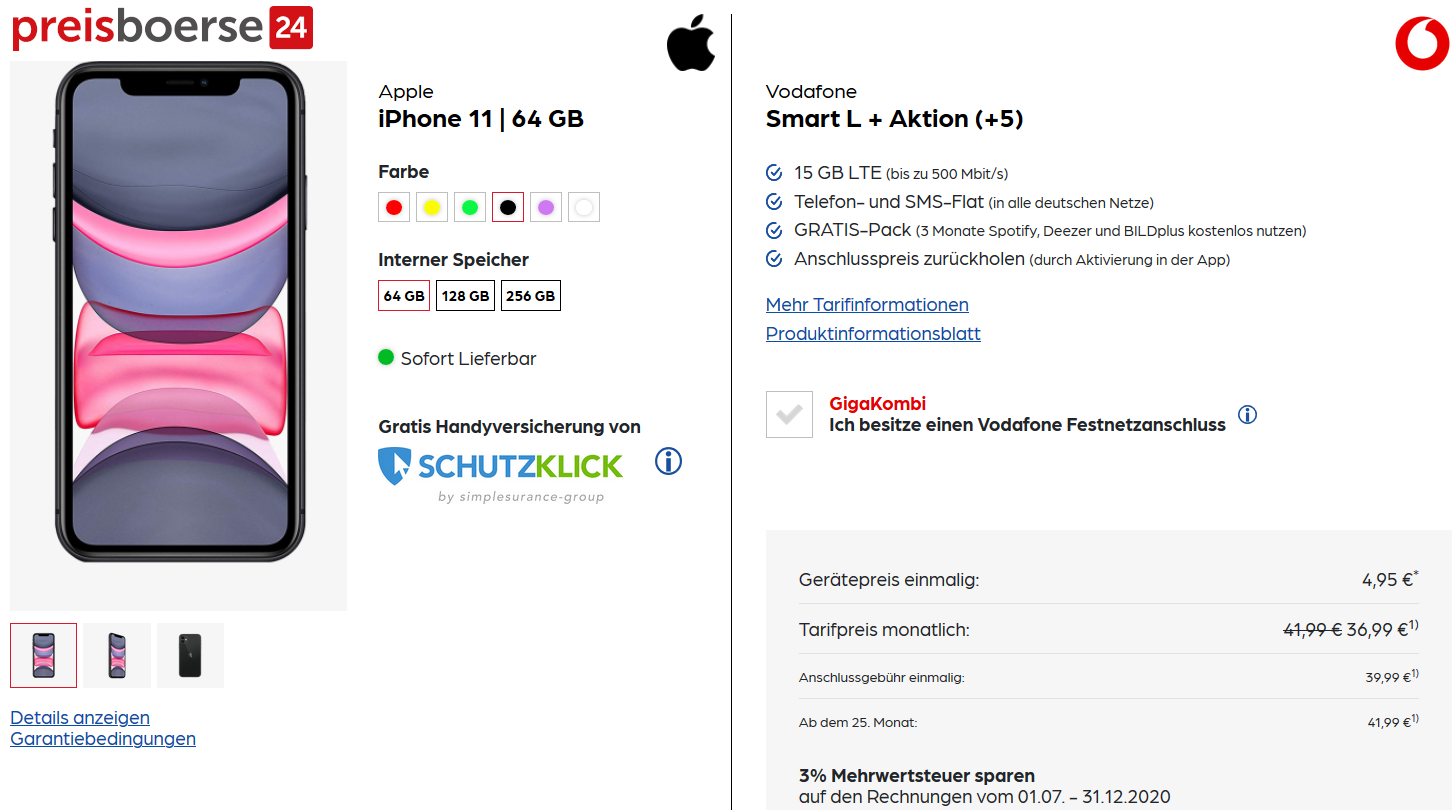Choose the 256 GB storage option
This screenshot has width=1456, height=810.
pos(530,296)
